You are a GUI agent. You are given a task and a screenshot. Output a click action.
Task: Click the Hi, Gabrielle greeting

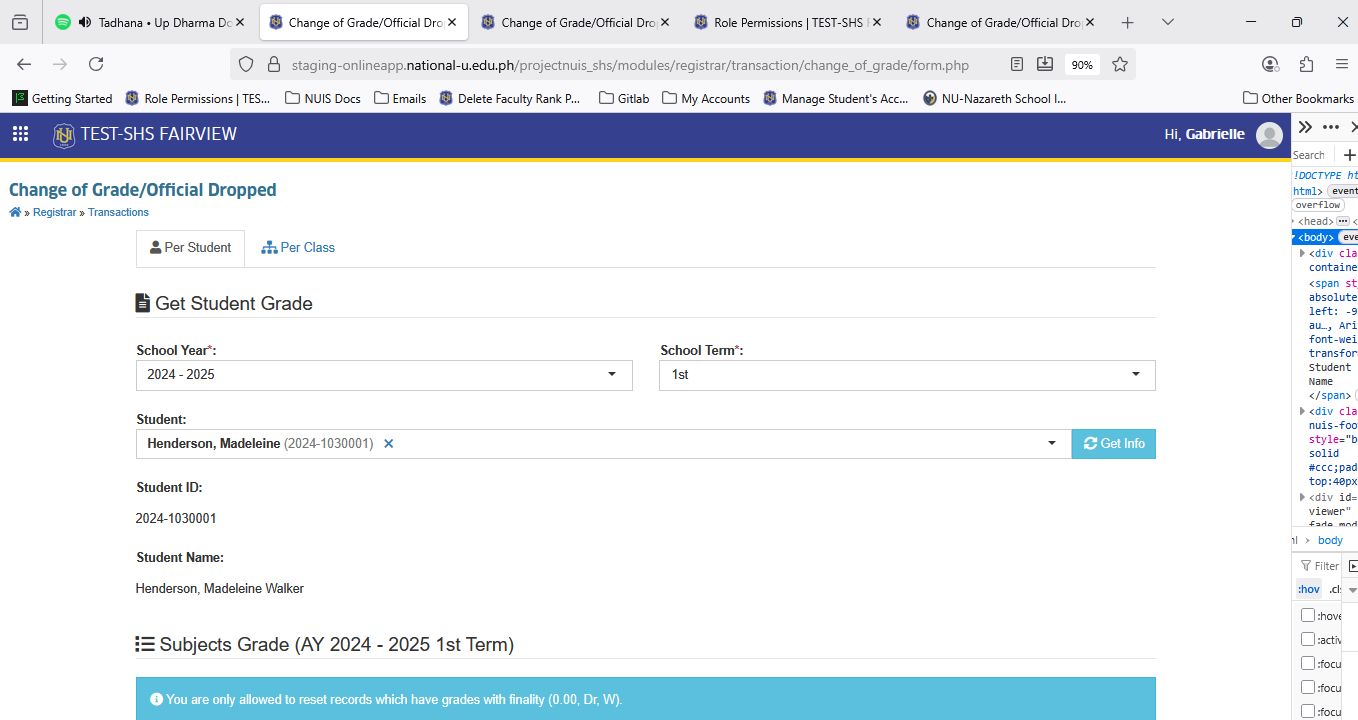point(1205,134)
